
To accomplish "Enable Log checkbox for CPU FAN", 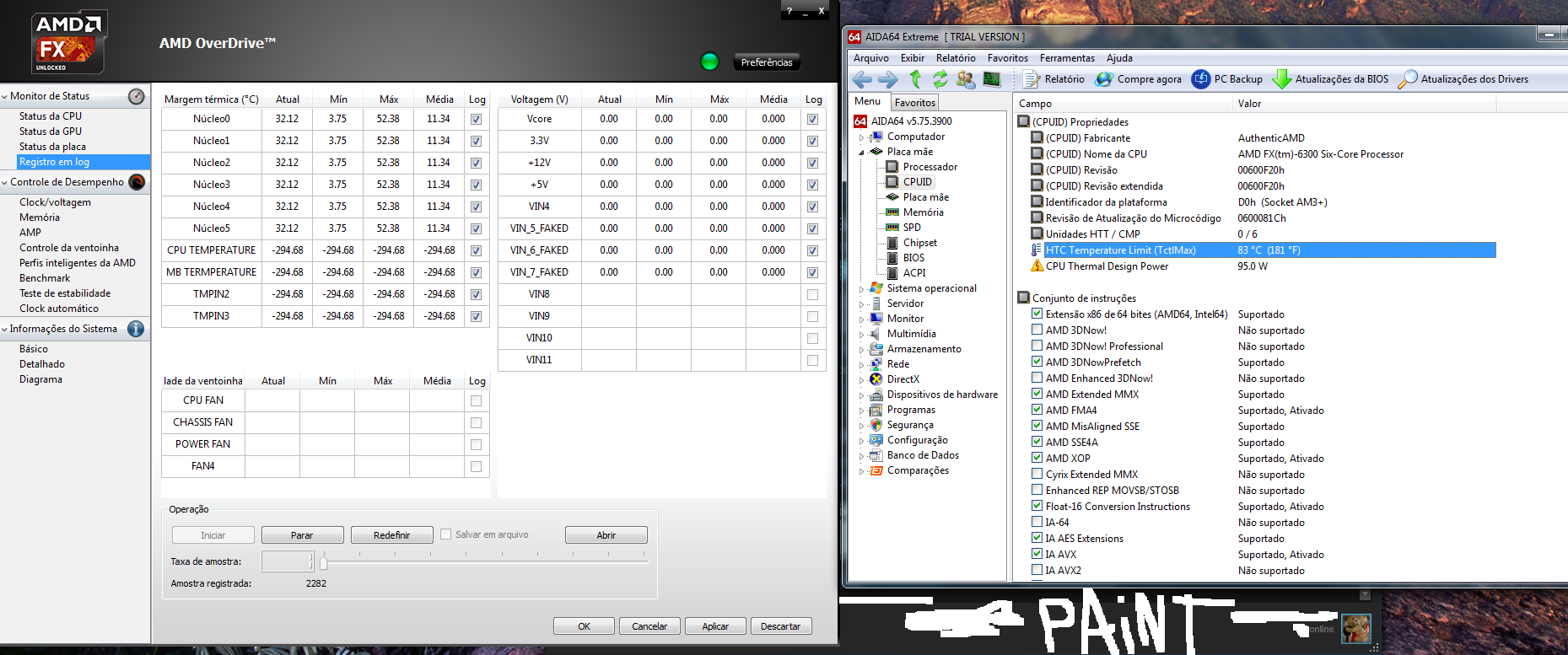I will click(x=476, y=400).
